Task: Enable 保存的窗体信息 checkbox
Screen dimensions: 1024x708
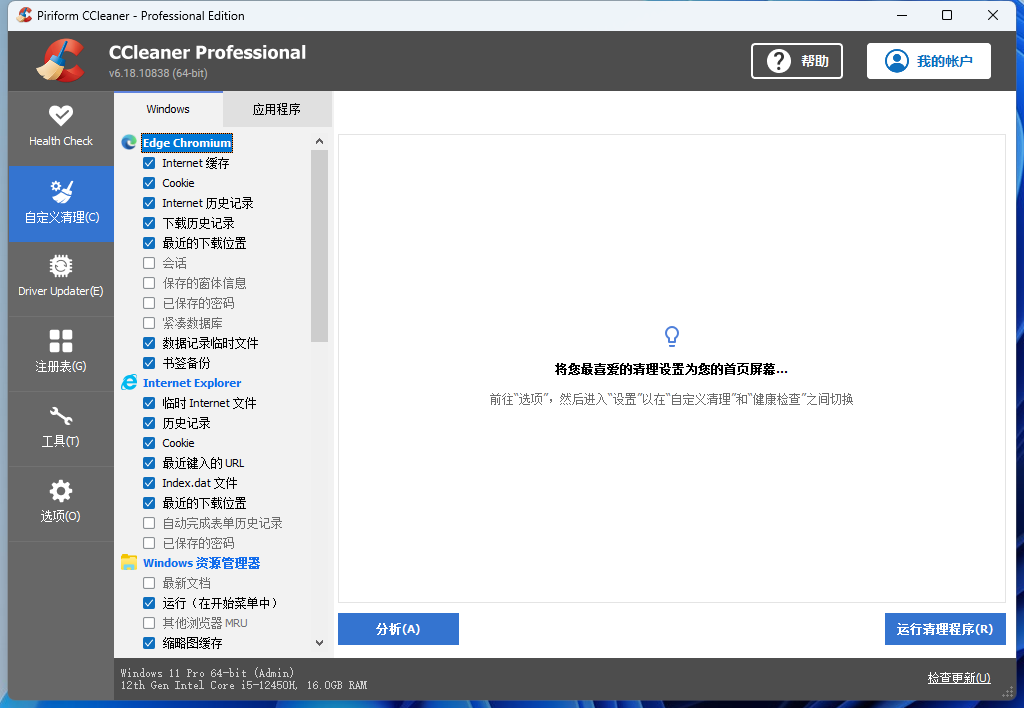Action: click(x=149, y=283)
